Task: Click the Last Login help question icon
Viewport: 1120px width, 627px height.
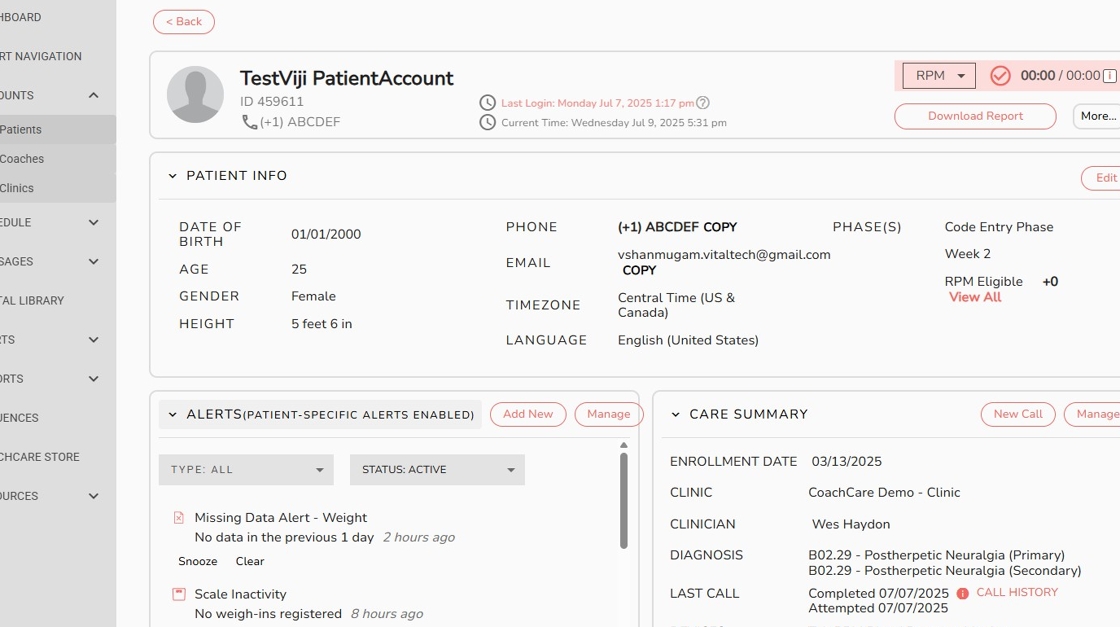Action: (x=703, y=103)
